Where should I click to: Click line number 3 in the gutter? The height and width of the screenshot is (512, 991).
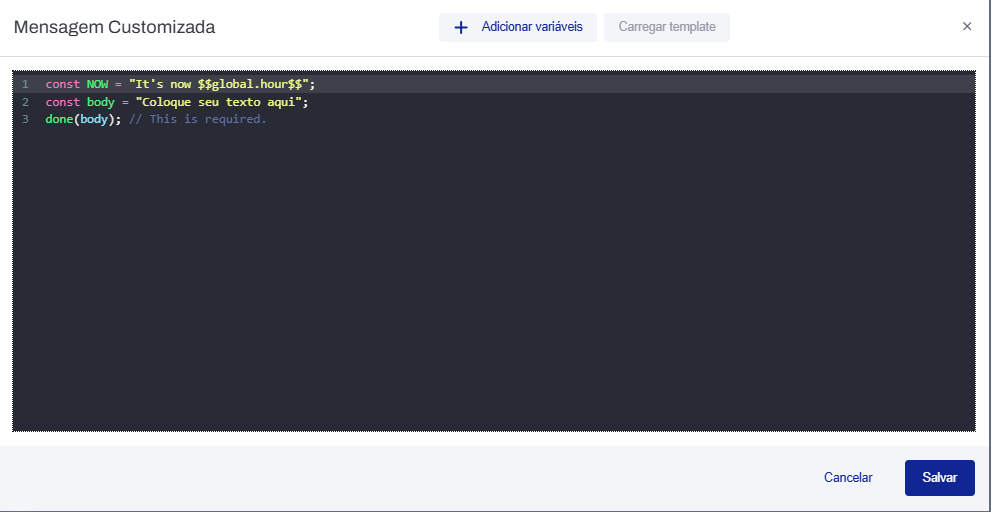pyautogui.click(x=25, y=119)
